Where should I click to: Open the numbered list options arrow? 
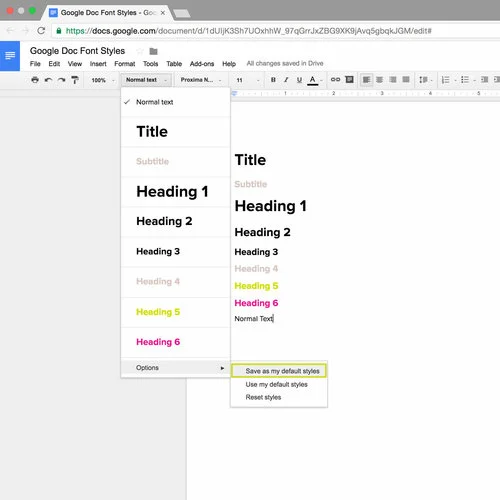click(455, 80)
